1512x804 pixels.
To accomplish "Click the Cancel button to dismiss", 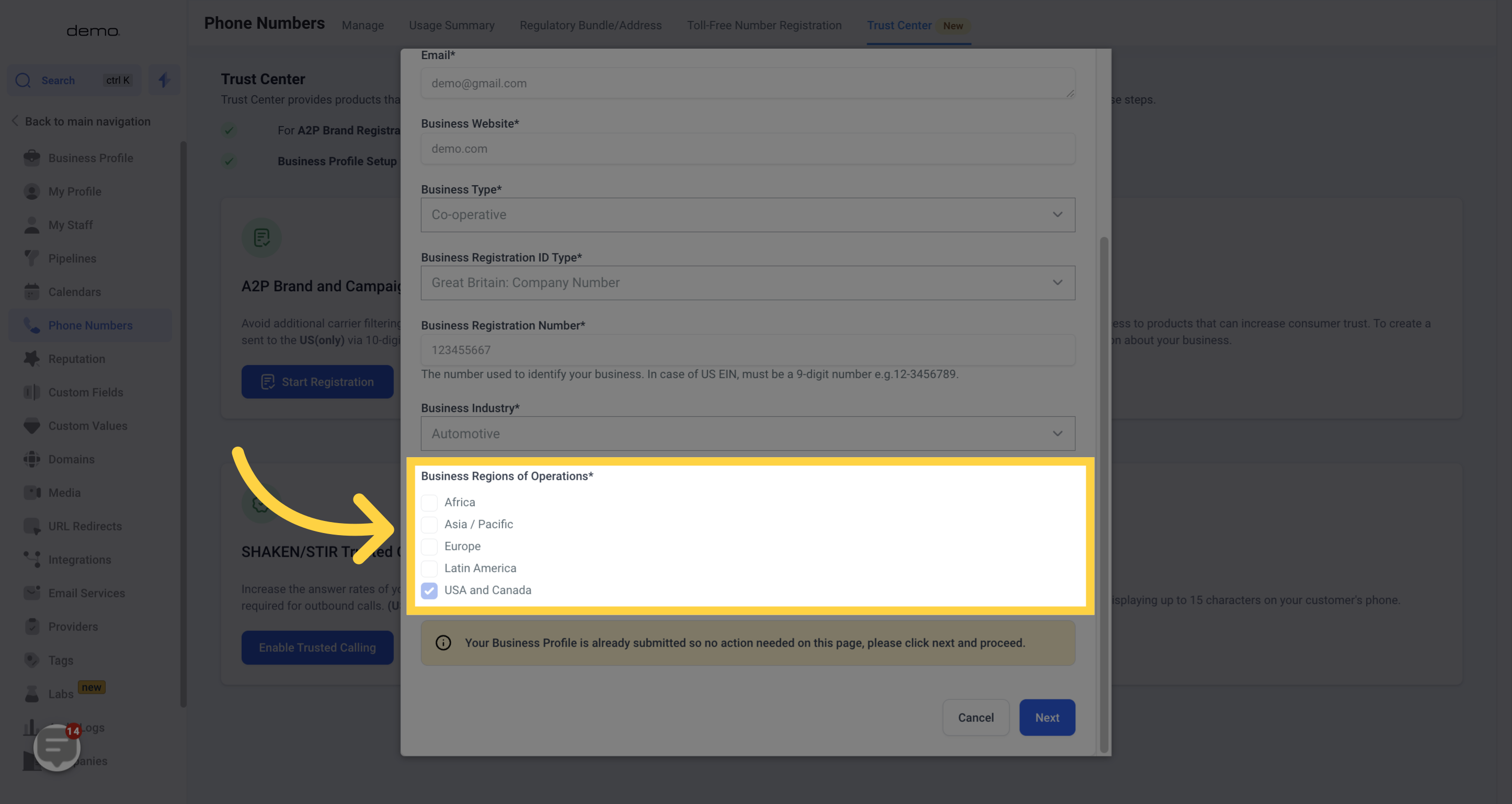I will [x=975, y=717].
